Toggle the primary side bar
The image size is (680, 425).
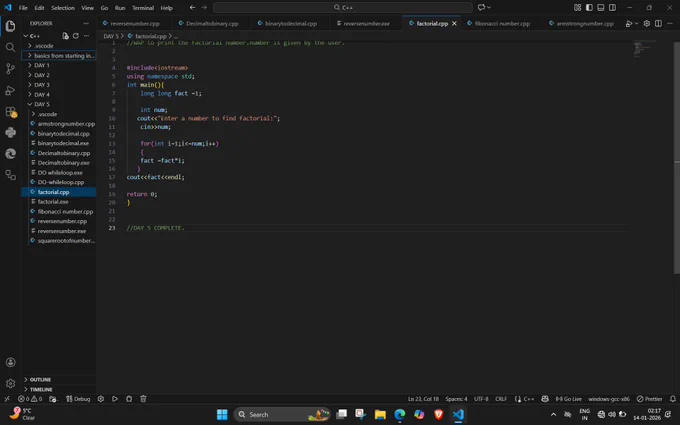pyautogui.click(x=589, y=7)
